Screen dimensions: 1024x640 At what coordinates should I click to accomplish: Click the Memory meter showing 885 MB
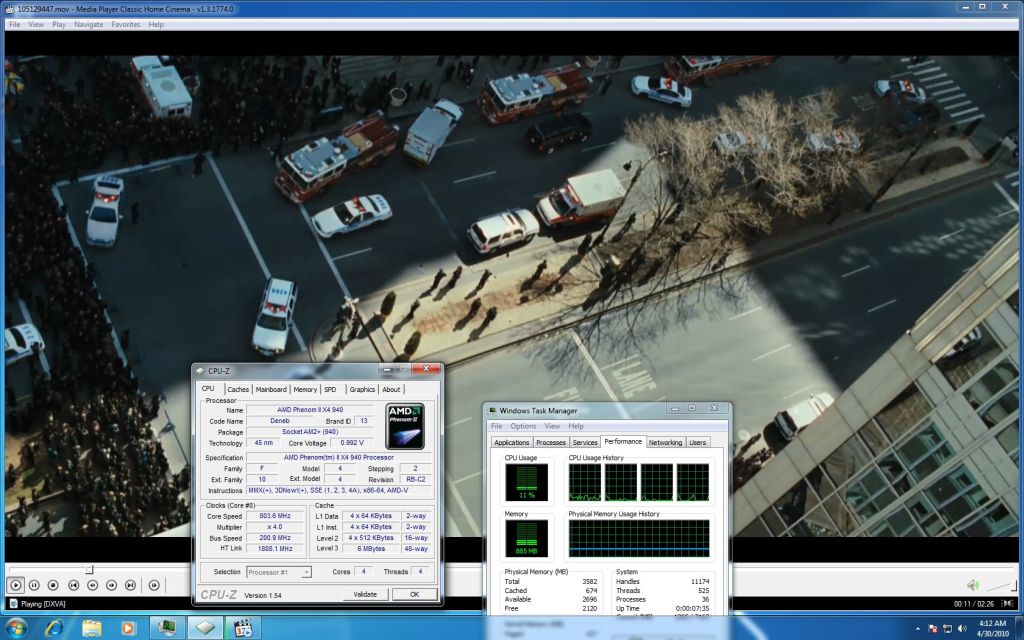point(526,538)
